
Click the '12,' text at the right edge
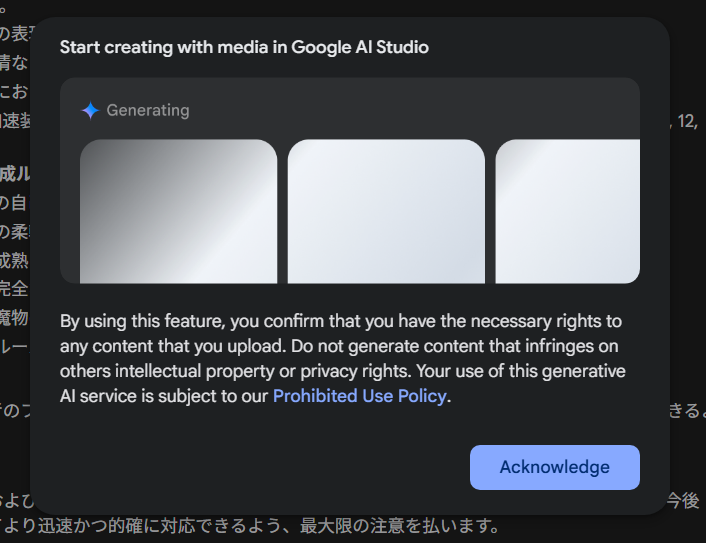(x=687, y=122)
